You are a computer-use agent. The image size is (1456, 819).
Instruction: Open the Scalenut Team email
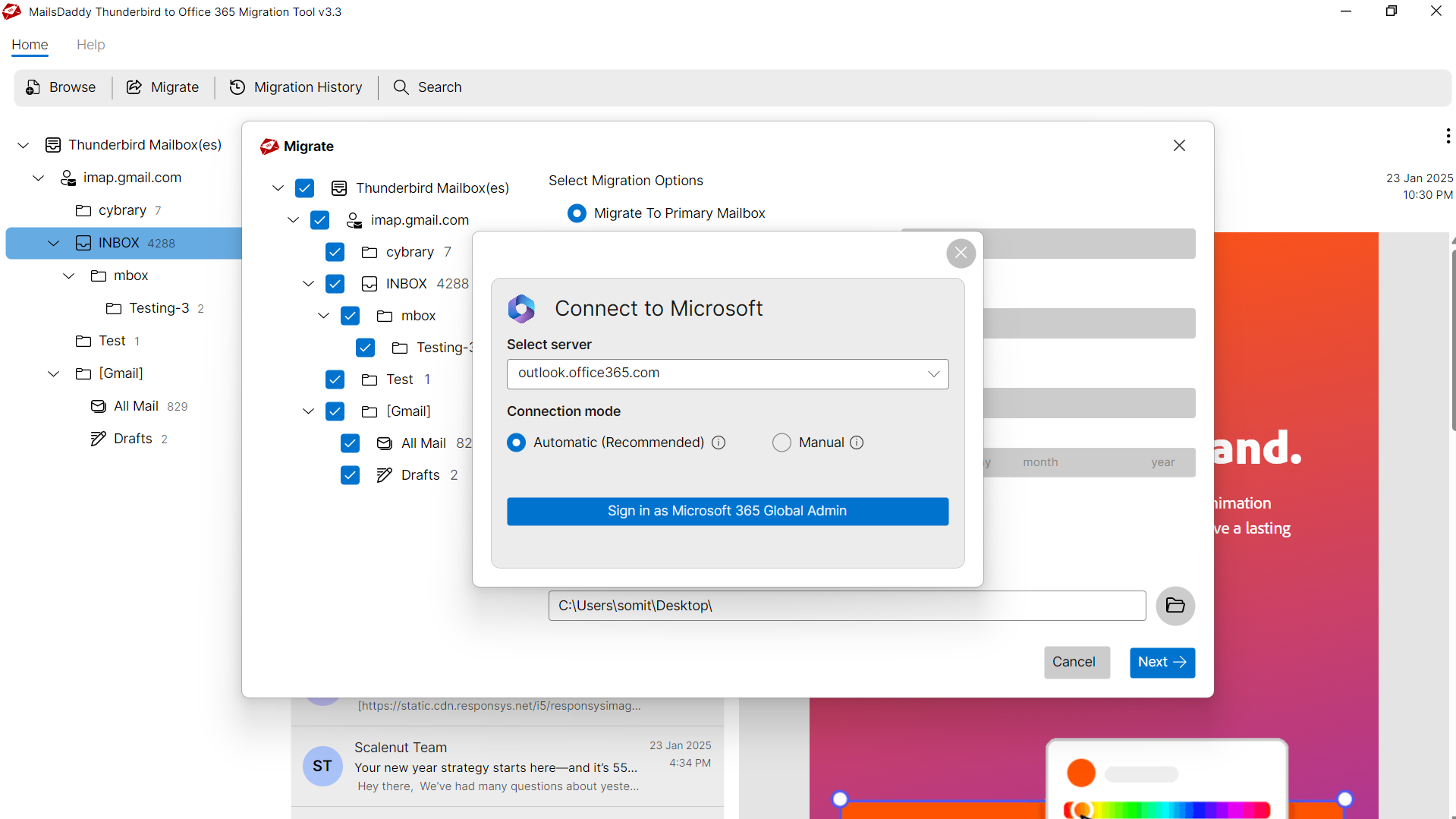point(507,767)
